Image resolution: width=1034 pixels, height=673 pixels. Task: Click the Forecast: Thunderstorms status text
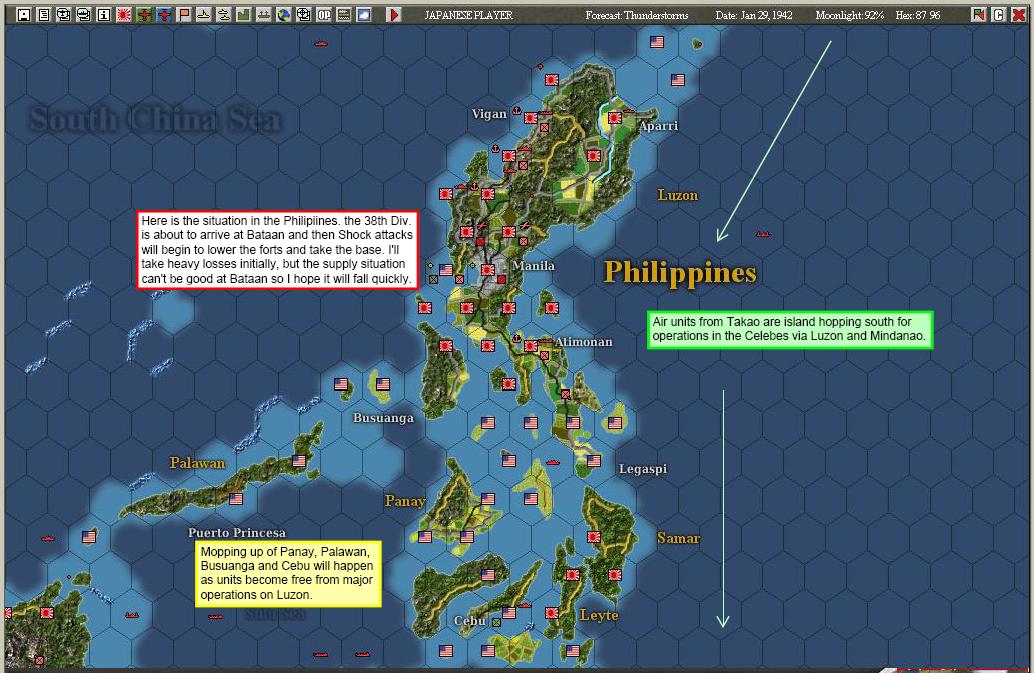[636, 15]
